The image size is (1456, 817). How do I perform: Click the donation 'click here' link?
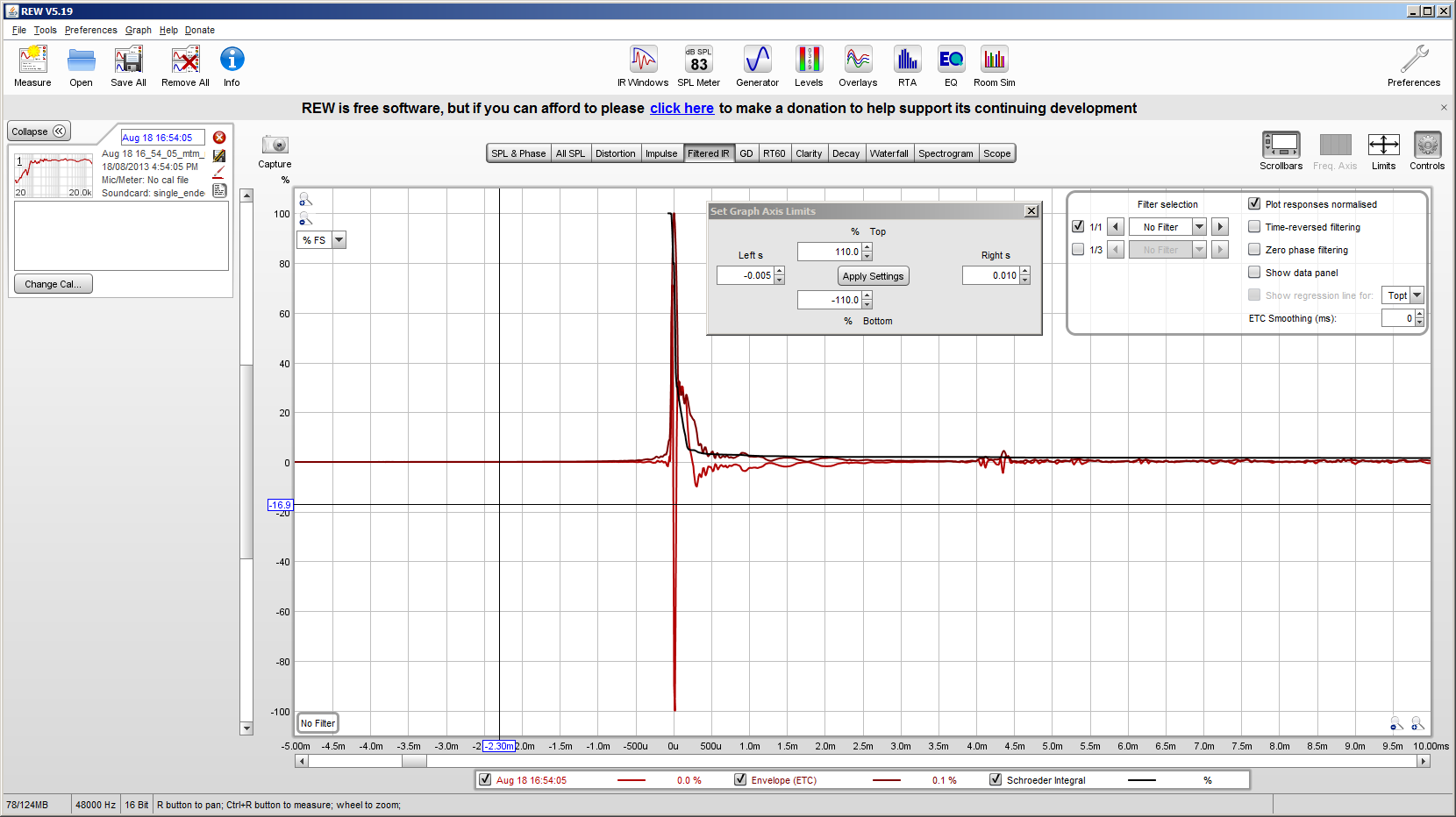(x=682, y=108)
